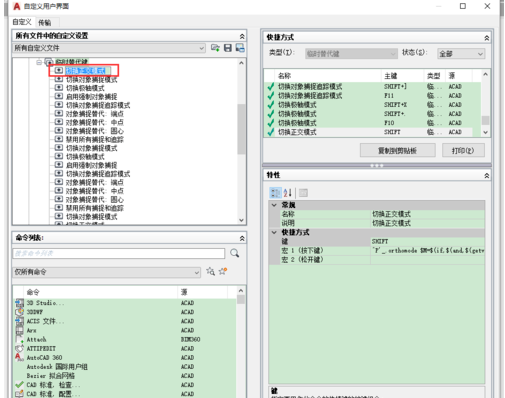This screenshot has height=398, width=505.
Task: Click green checkmark in the F10 shortcut row
Action: [271, 123]
